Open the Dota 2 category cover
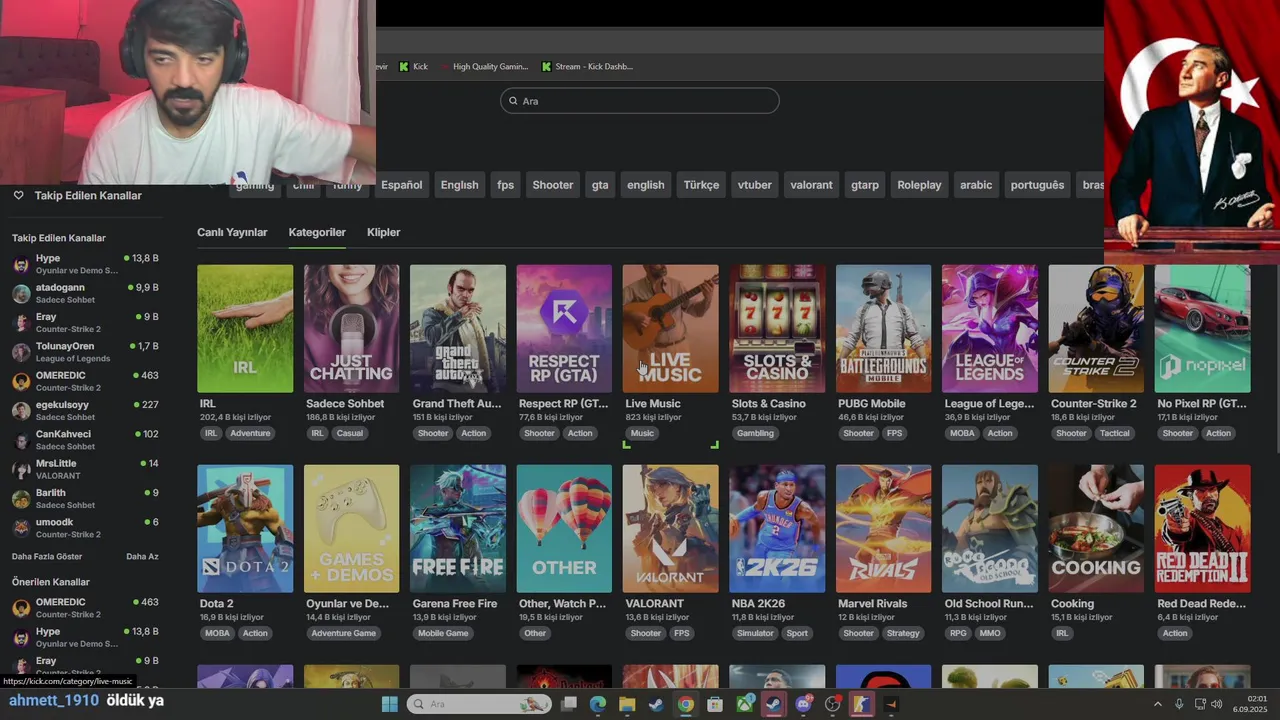The image size is (1280, 720). [245, 528]
